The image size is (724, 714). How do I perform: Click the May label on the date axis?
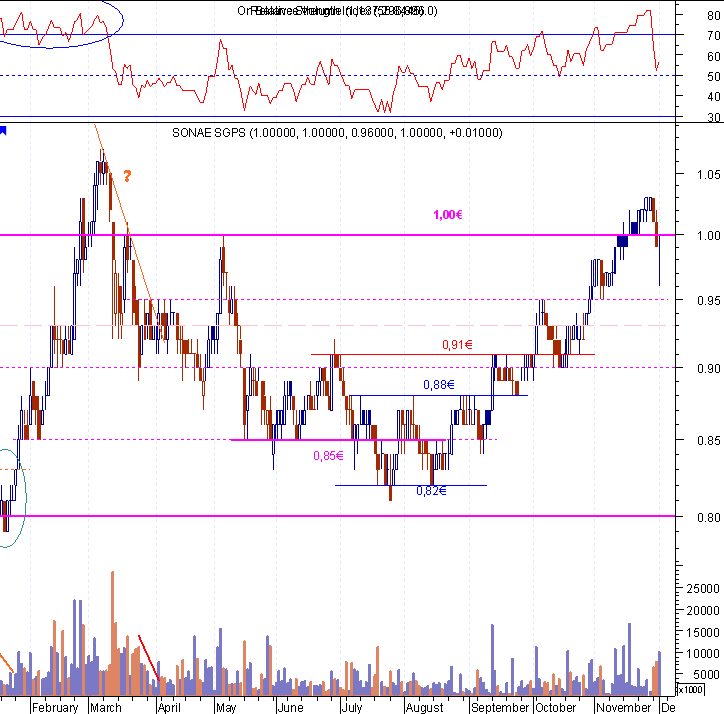[x=226, y=708]
